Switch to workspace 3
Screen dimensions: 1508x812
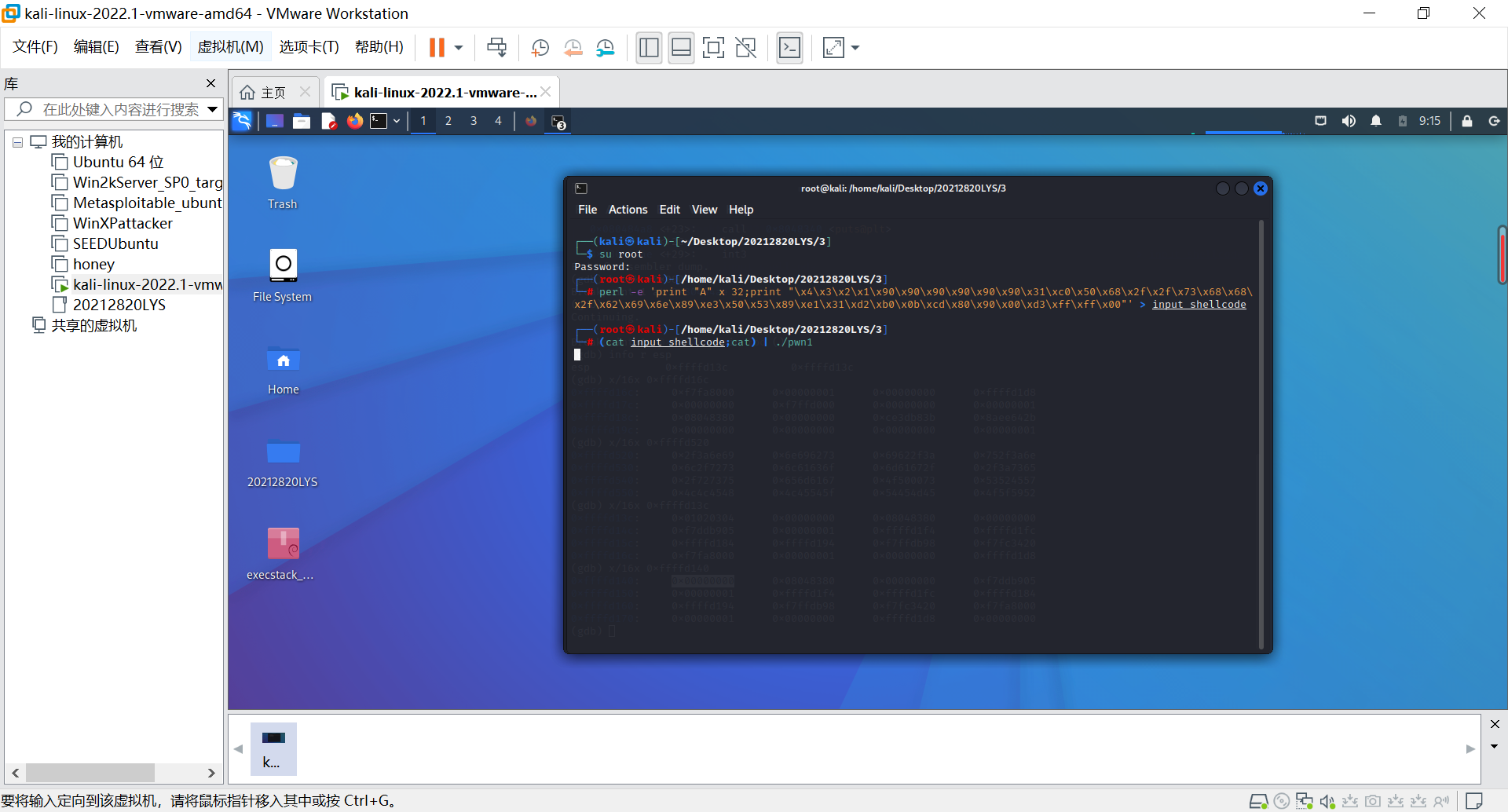tap(474, 121)
